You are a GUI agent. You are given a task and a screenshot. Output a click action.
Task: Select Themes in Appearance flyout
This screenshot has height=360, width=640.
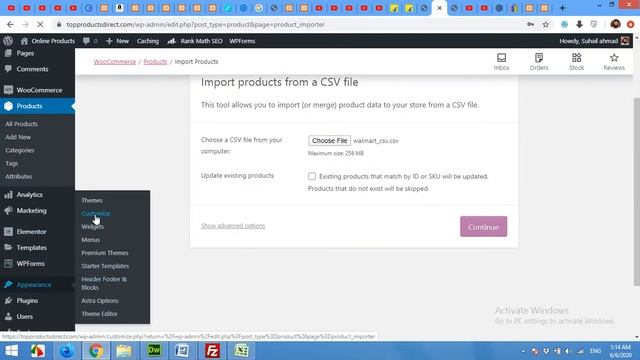(92, 200)
